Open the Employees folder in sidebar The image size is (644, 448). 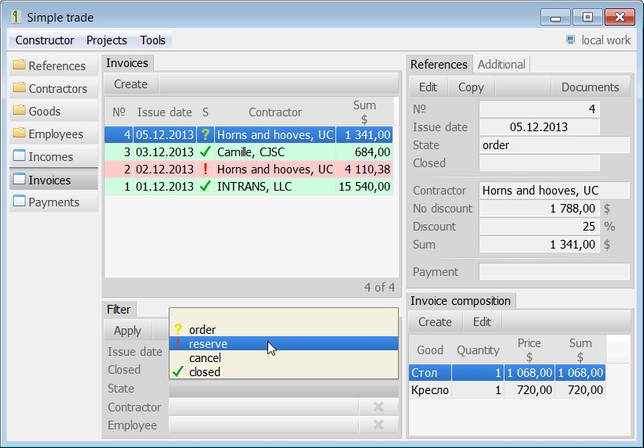(53, 134)
